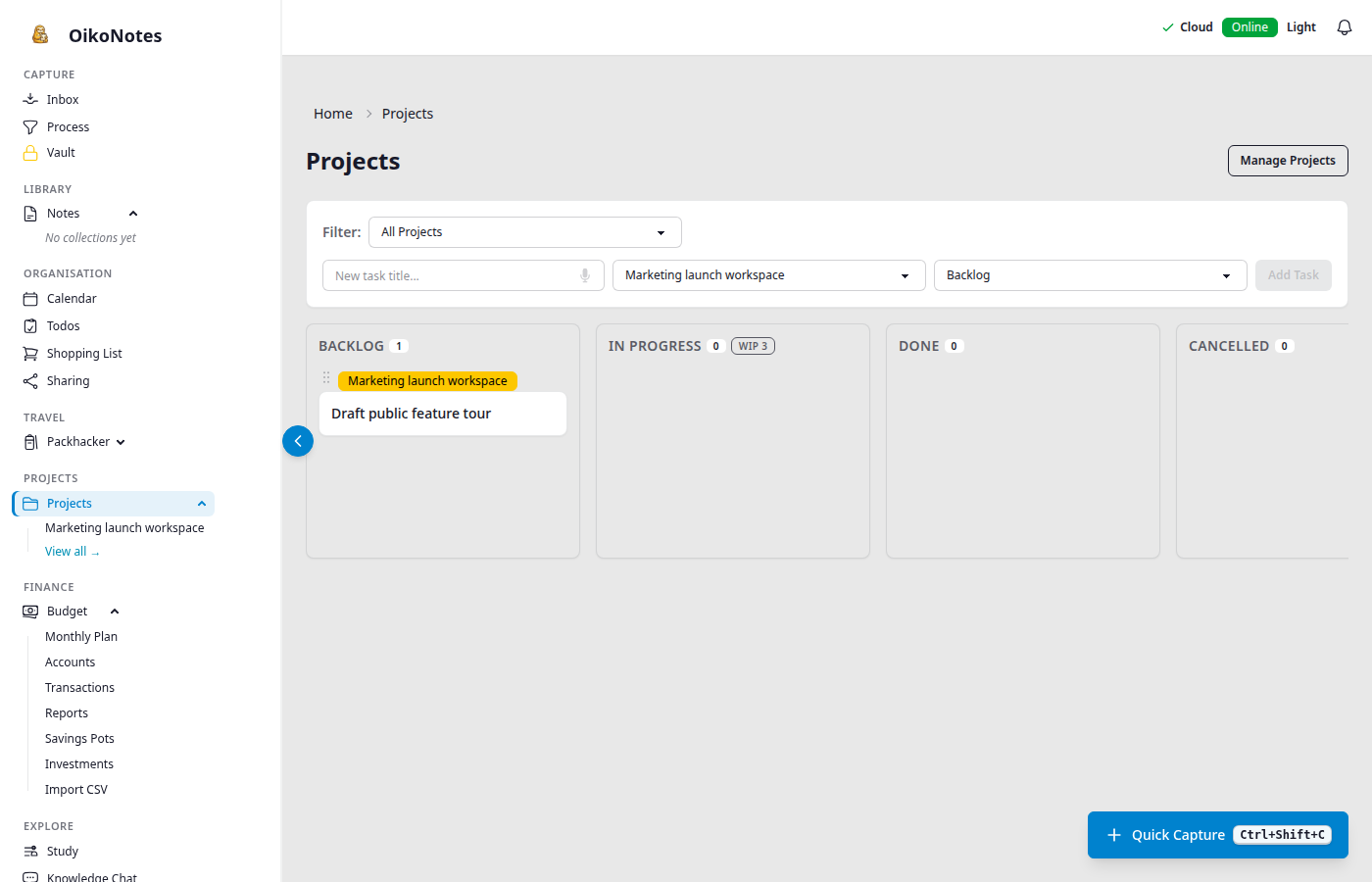Open the Inbox tray icon

[30, 99]
